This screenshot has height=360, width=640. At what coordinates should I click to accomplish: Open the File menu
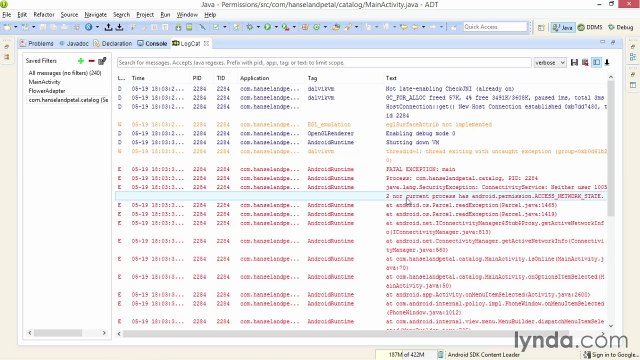(7, 15)
